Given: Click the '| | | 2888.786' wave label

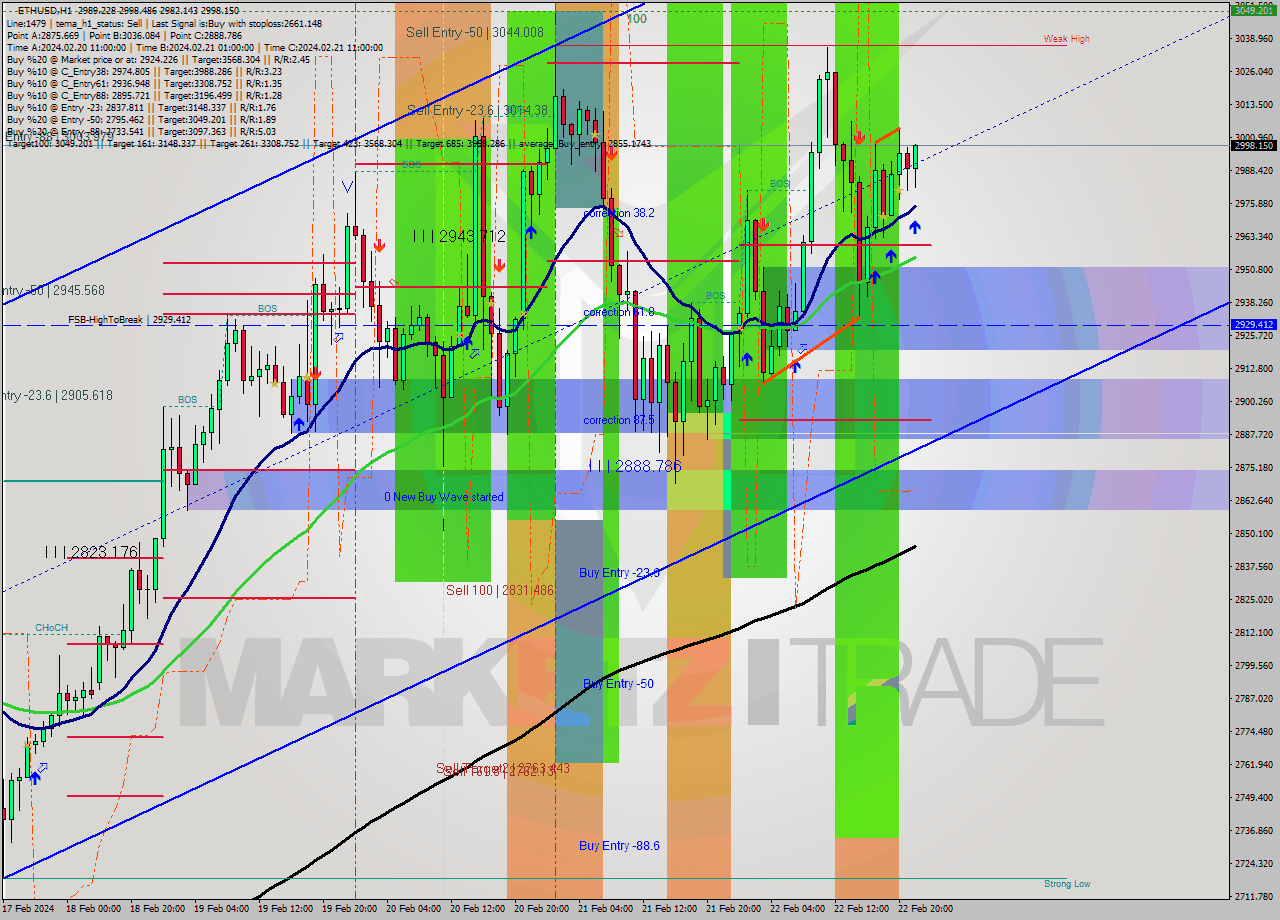Looking at the screenshot, I should 635,466.
